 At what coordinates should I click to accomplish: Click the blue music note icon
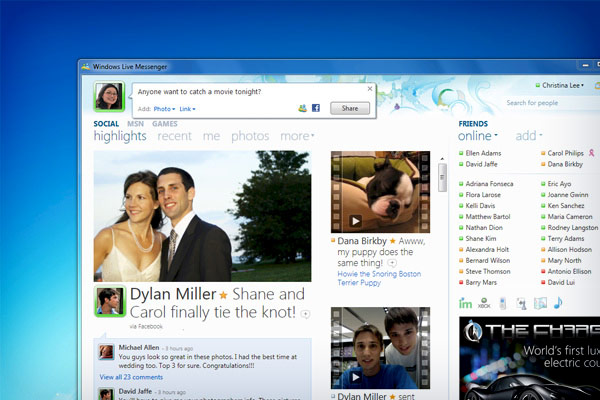(x=558, y=303)
